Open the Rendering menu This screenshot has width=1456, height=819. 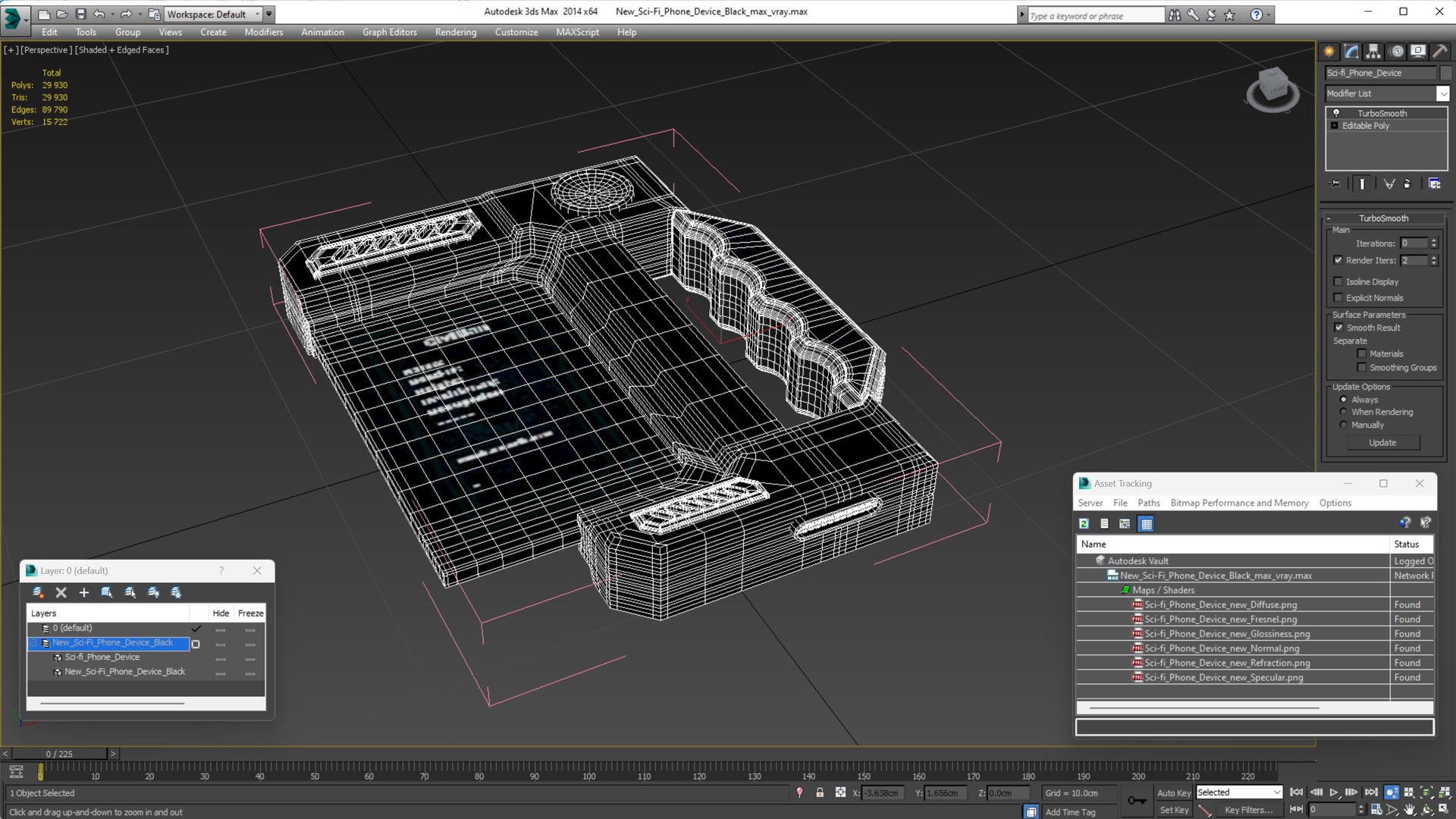click(x=456, y=32)
